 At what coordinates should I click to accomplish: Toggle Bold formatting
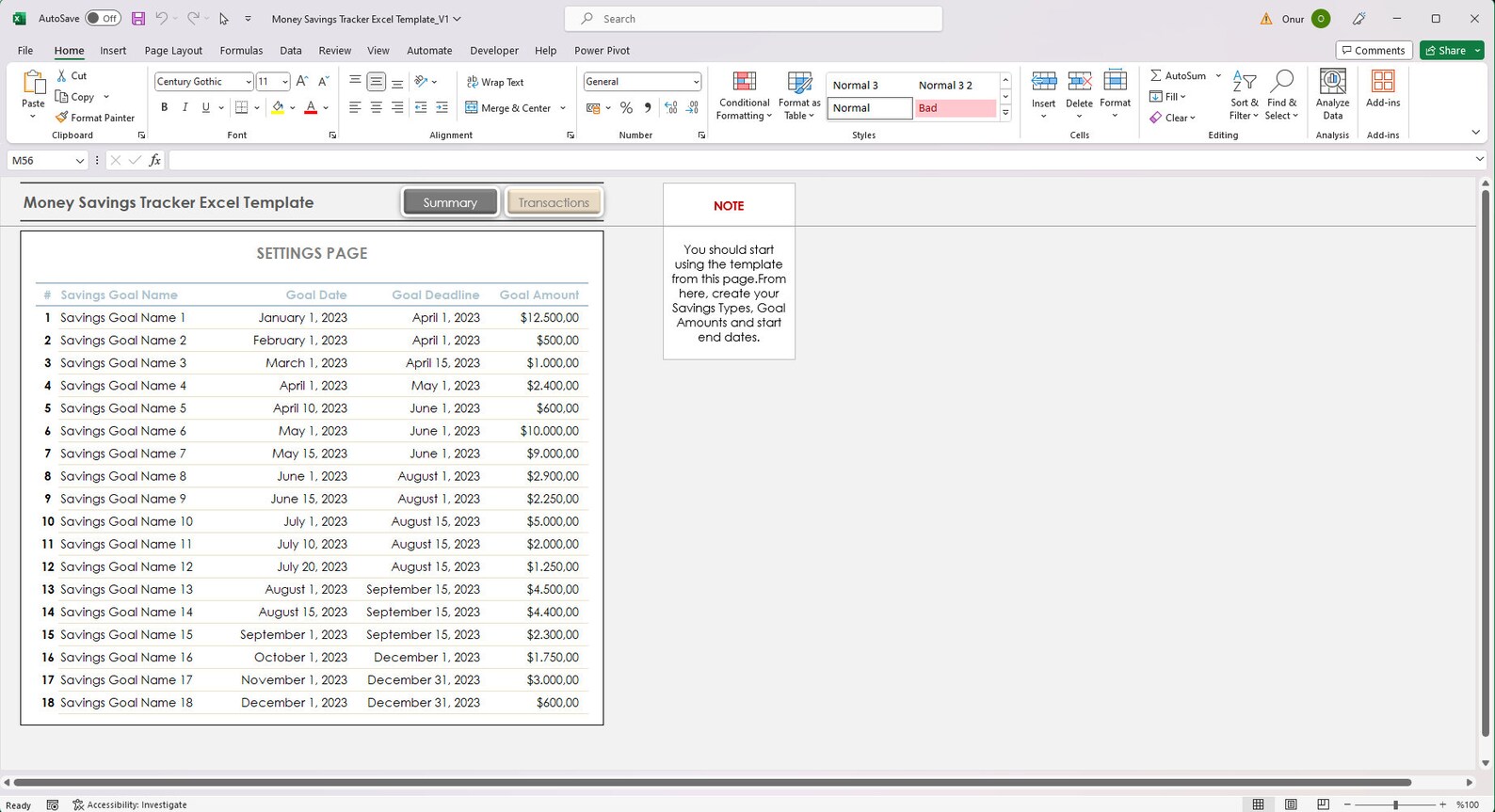(164, 107)
